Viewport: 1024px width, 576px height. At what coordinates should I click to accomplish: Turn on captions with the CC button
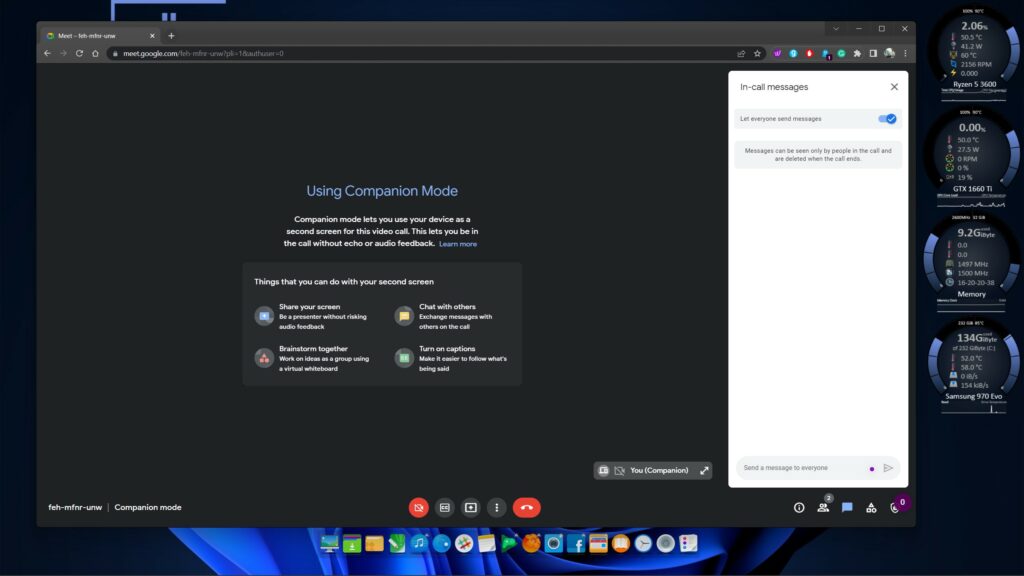click(445, 507)
